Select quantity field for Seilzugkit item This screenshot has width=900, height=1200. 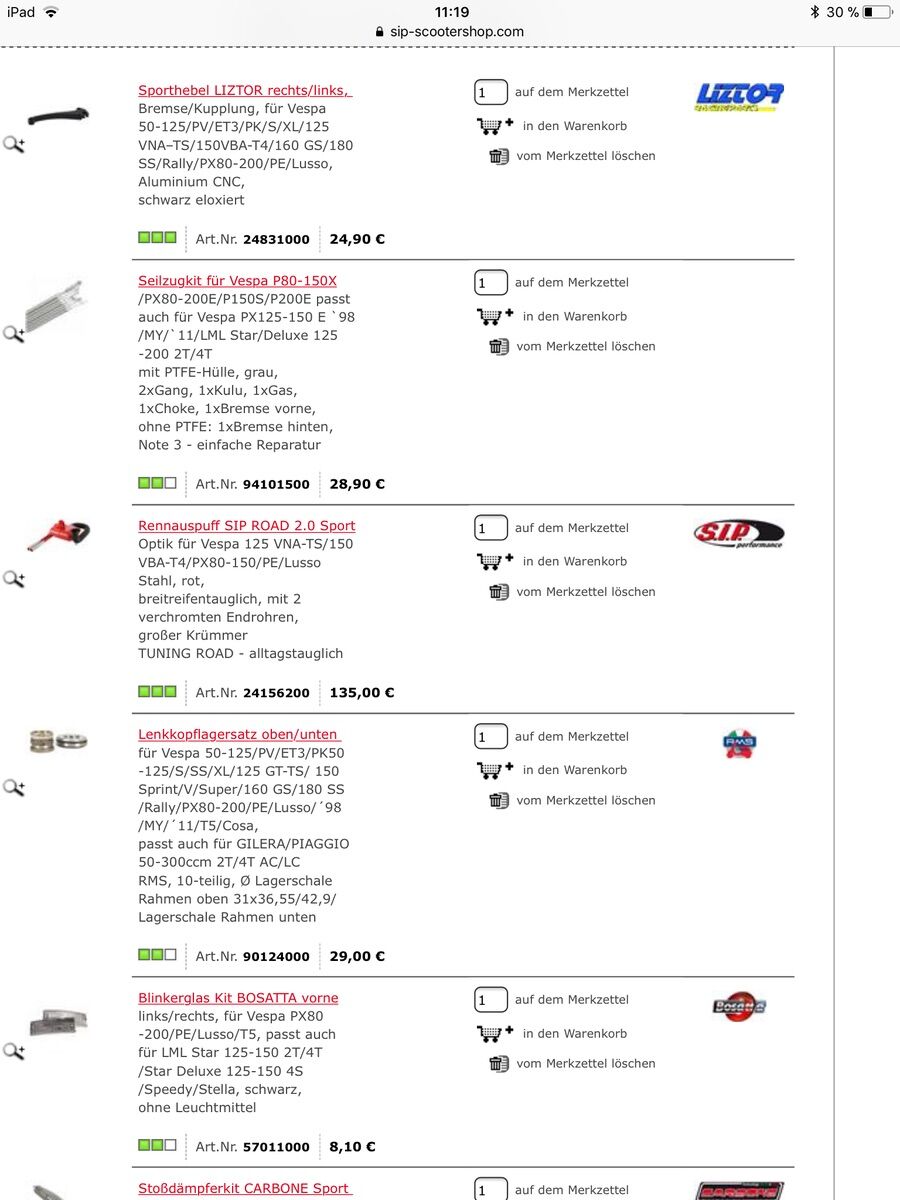pyautogui.click(x=490, y=283)
